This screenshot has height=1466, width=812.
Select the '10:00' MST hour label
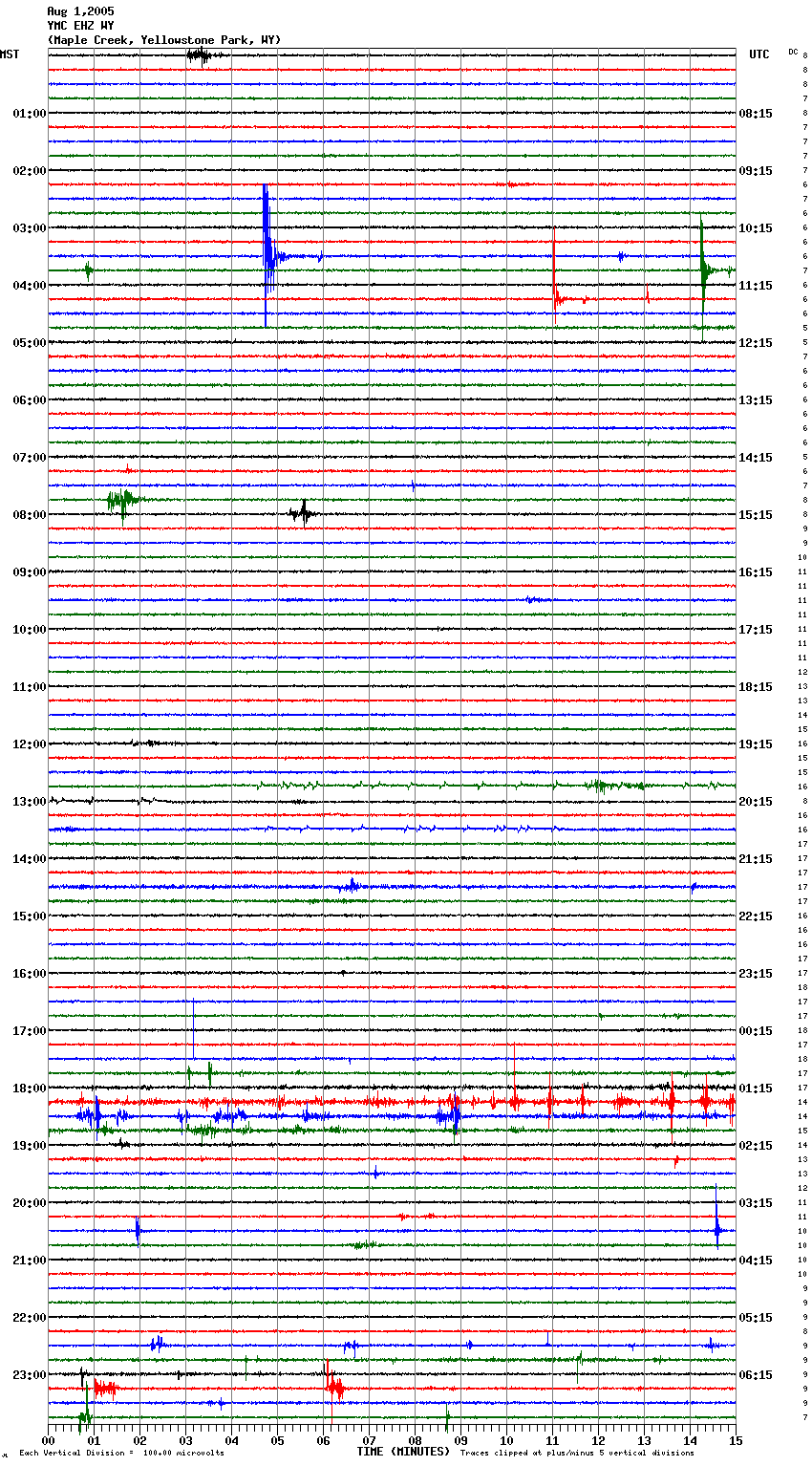point(30,630)
